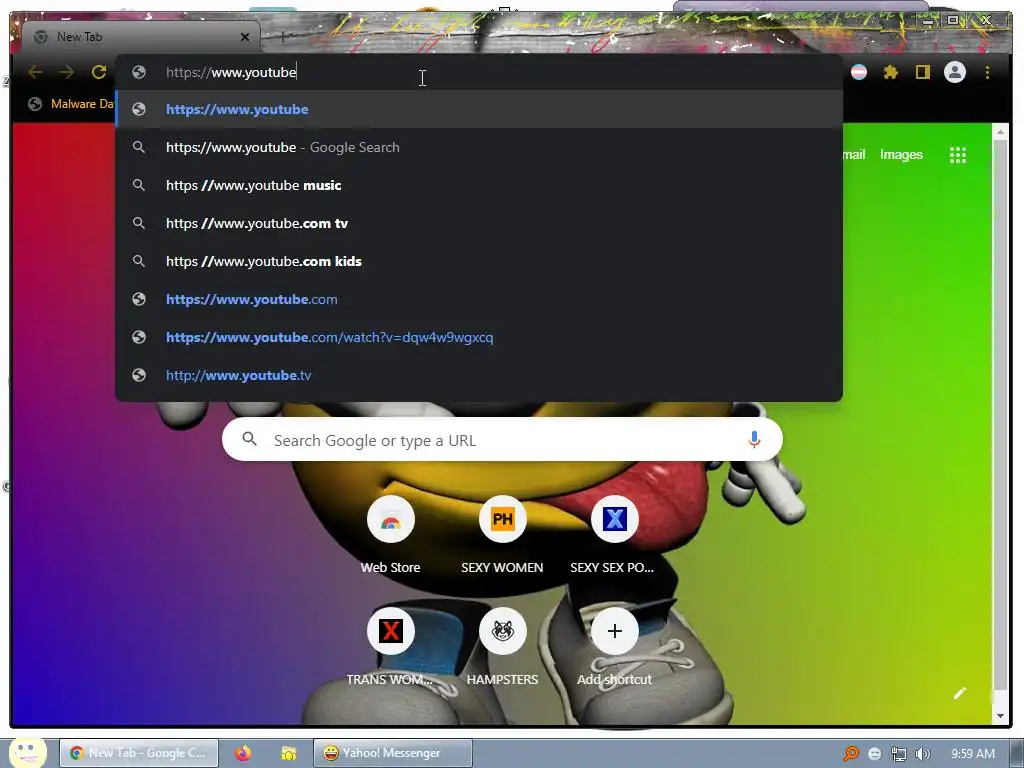Open the Chrome profile avatar
This screenshot has height=768, width=1024.
(955, 72)
